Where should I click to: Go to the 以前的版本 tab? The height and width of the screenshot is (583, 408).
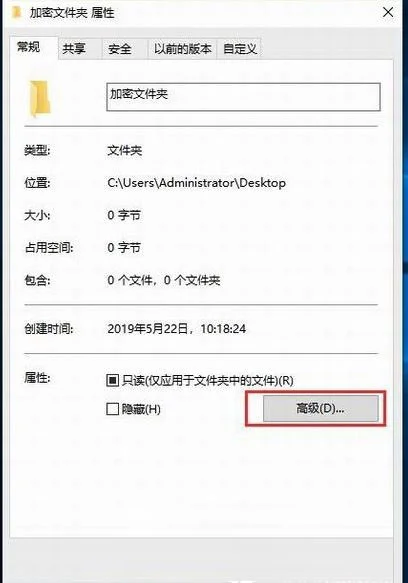point(182,49)
